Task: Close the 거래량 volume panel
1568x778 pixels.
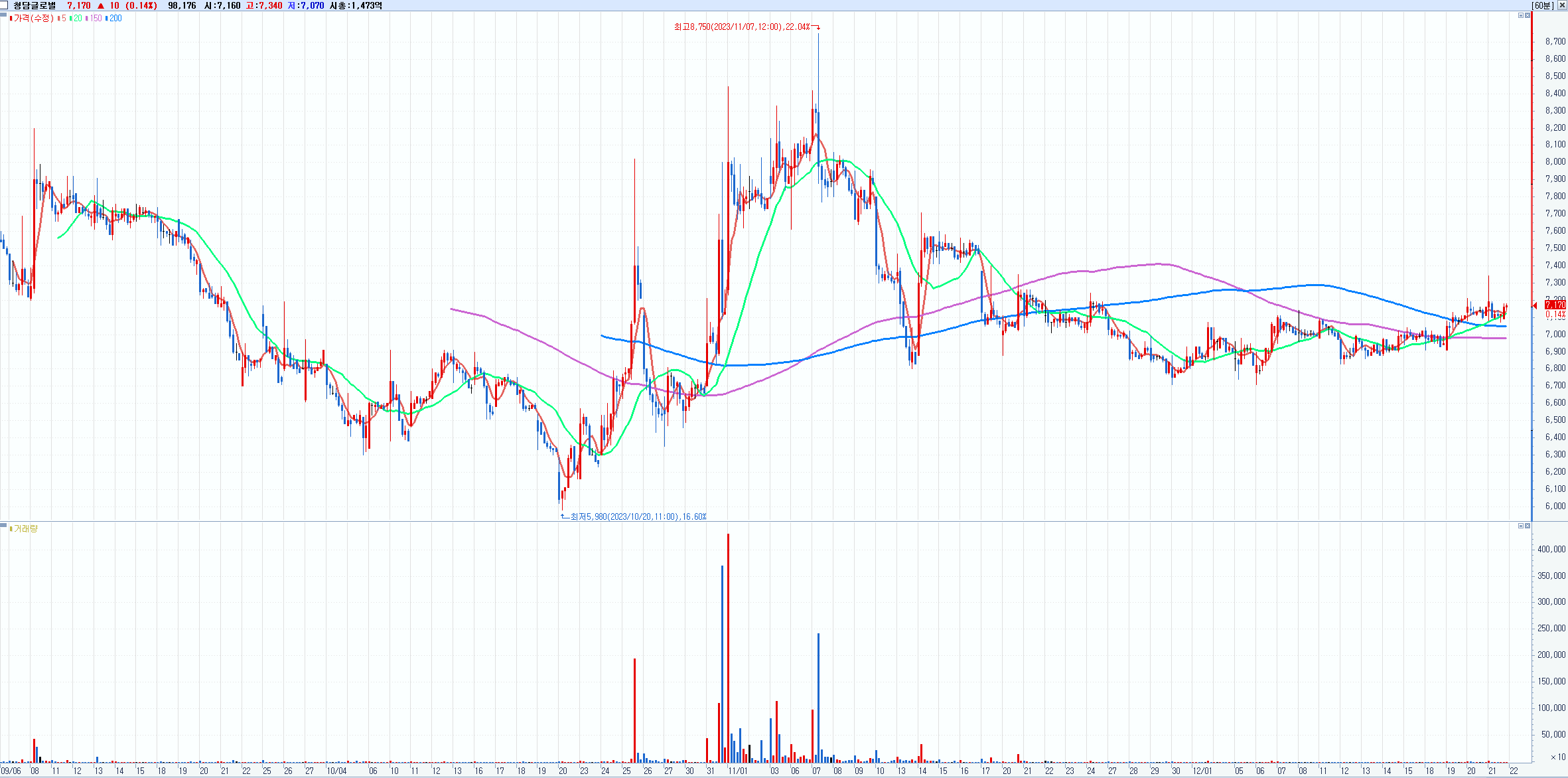Action: click(1528, 526)
